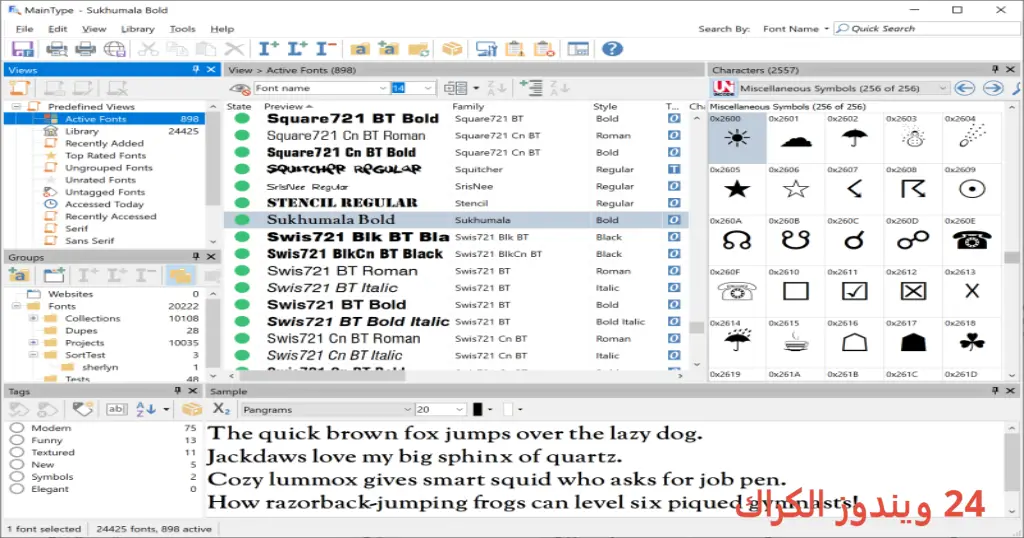Select Top Rated Fonts view
This screenshot has width=1024, height=538.
point(106,155)
